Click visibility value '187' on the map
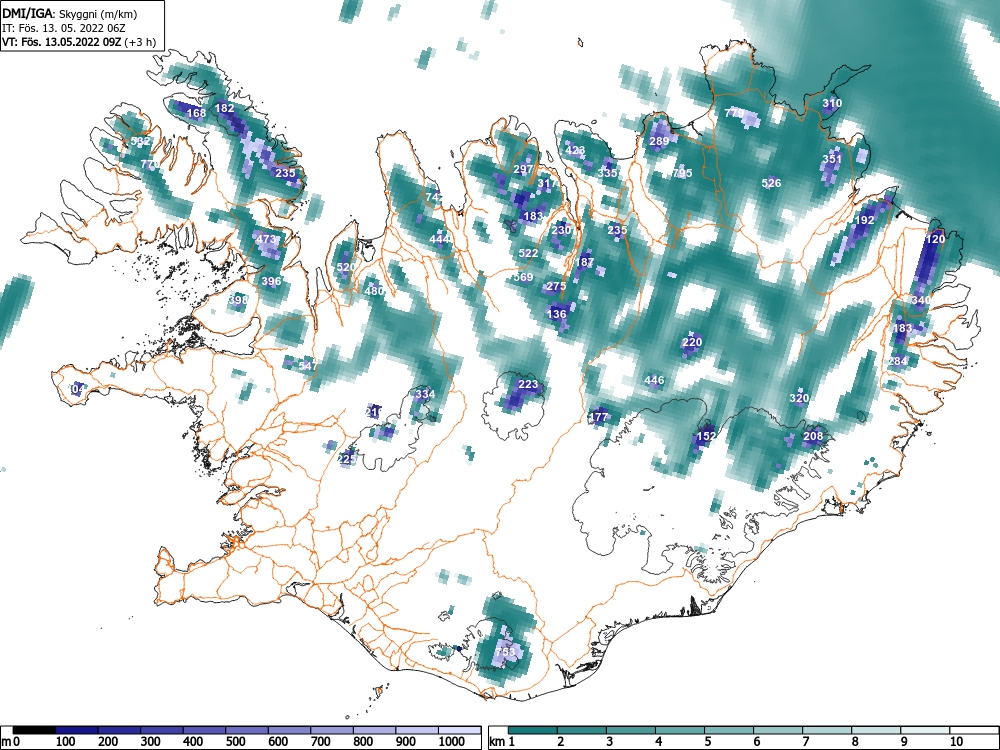This screenshot has height=750, width=1000. click(584, 262)
